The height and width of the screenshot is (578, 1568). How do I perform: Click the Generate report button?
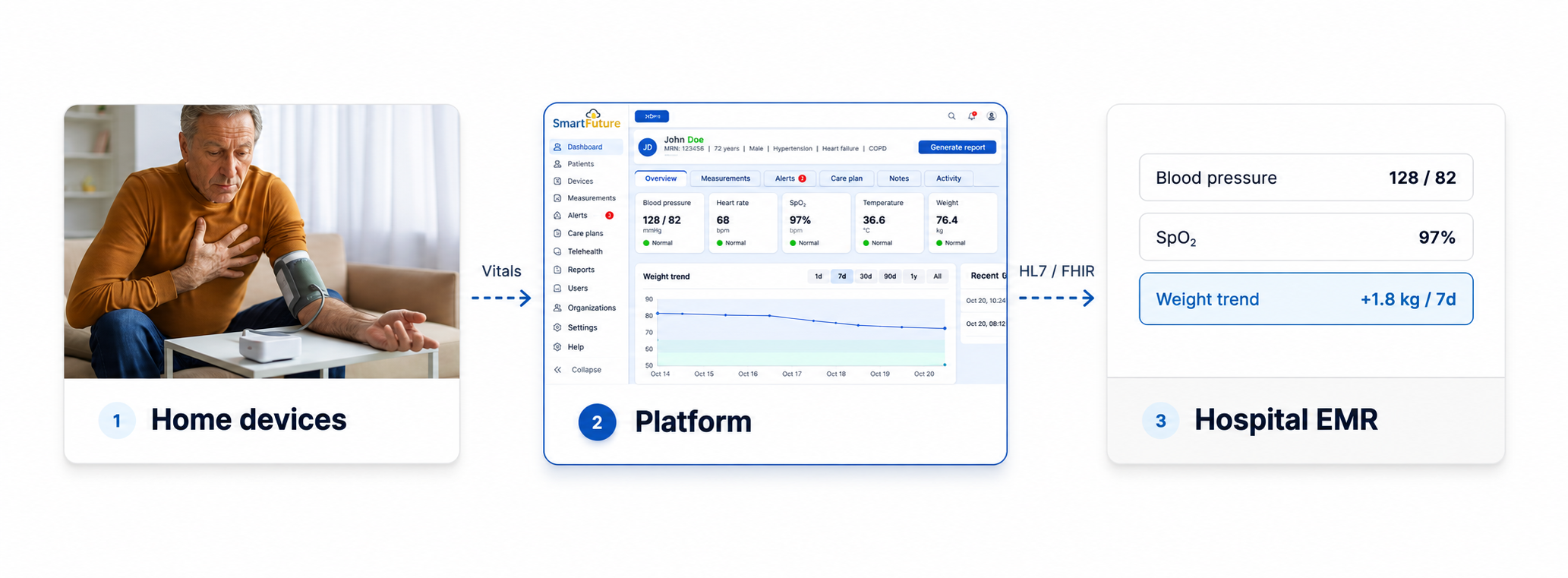click(958, 147)
